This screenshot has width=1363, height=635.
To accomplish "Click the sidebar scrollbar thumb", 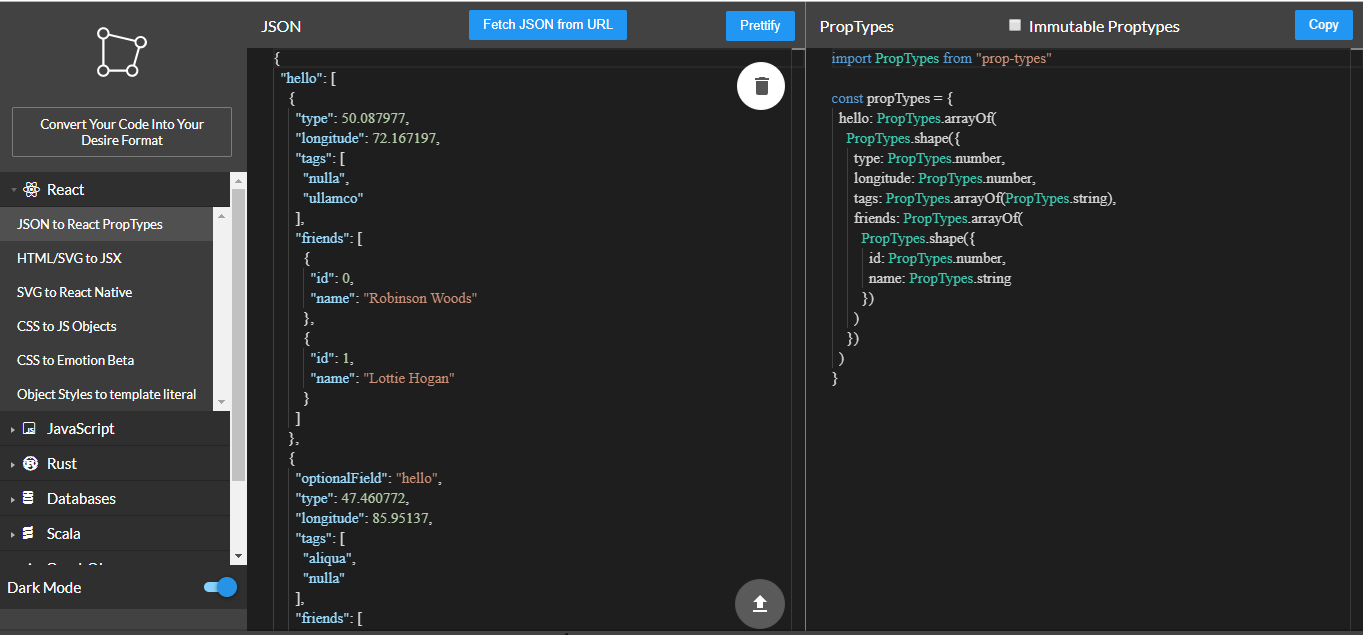I will click(238, 335).
